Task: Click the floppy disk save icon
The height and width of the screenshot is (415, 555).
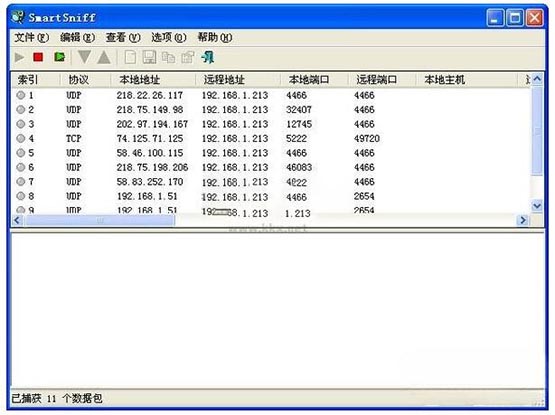Action: [149, 57]
